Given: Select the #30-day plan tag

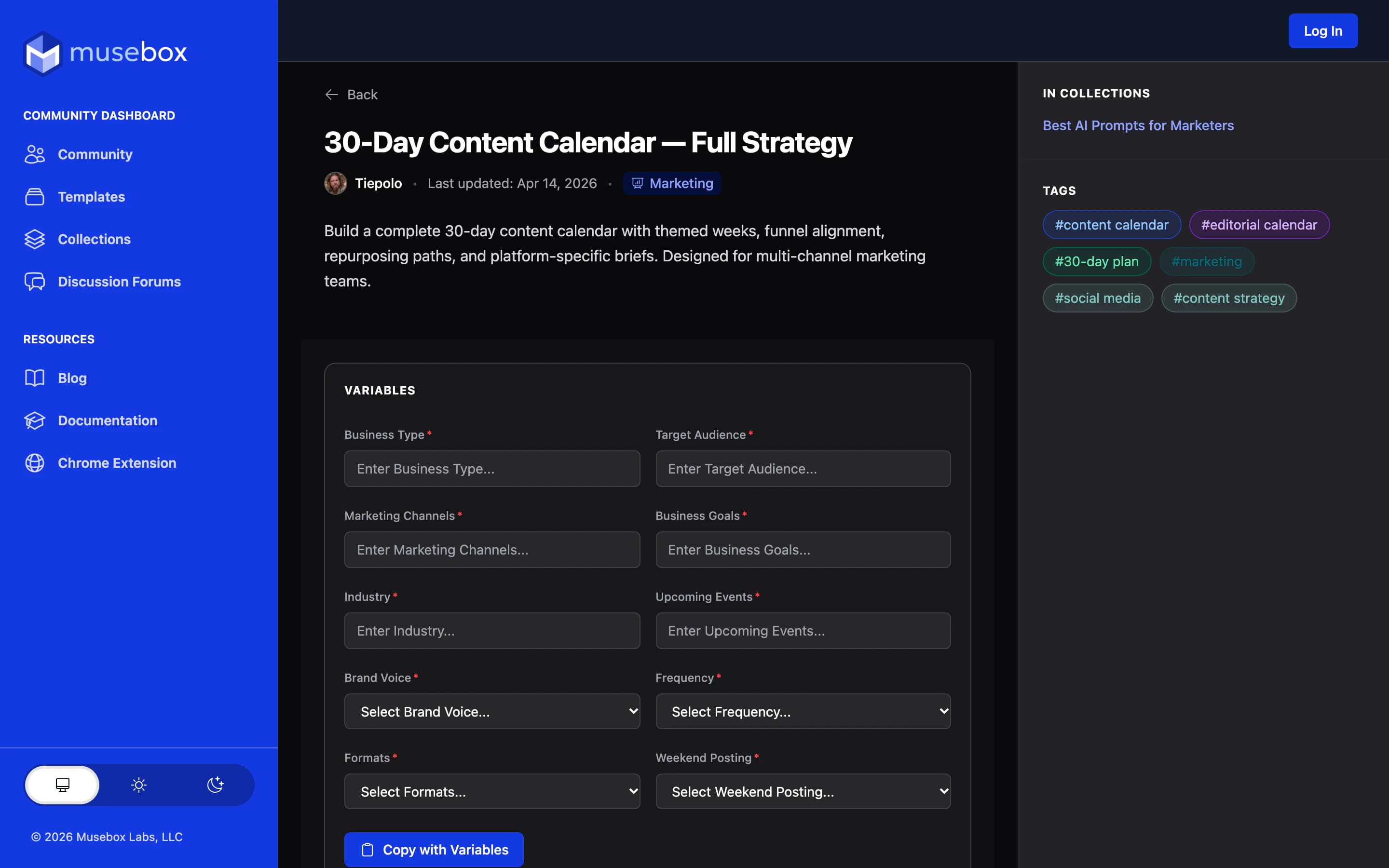Looking at the screenshot, I should click(1096, 262).
